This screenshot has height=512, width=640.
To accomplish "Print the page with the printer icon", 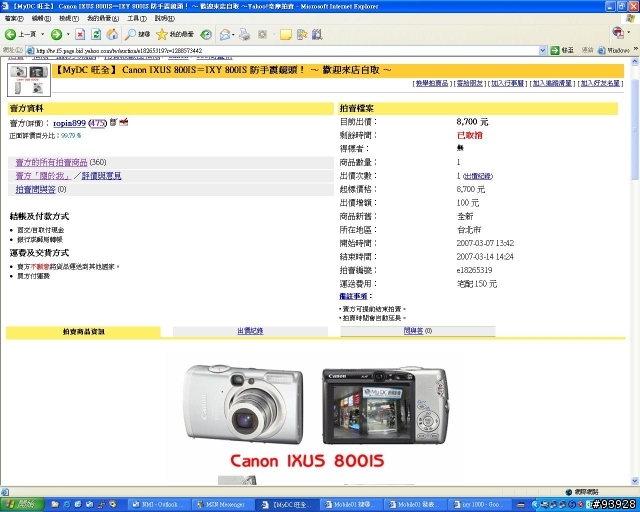I will pyautogui.click(x=244, y=34).
